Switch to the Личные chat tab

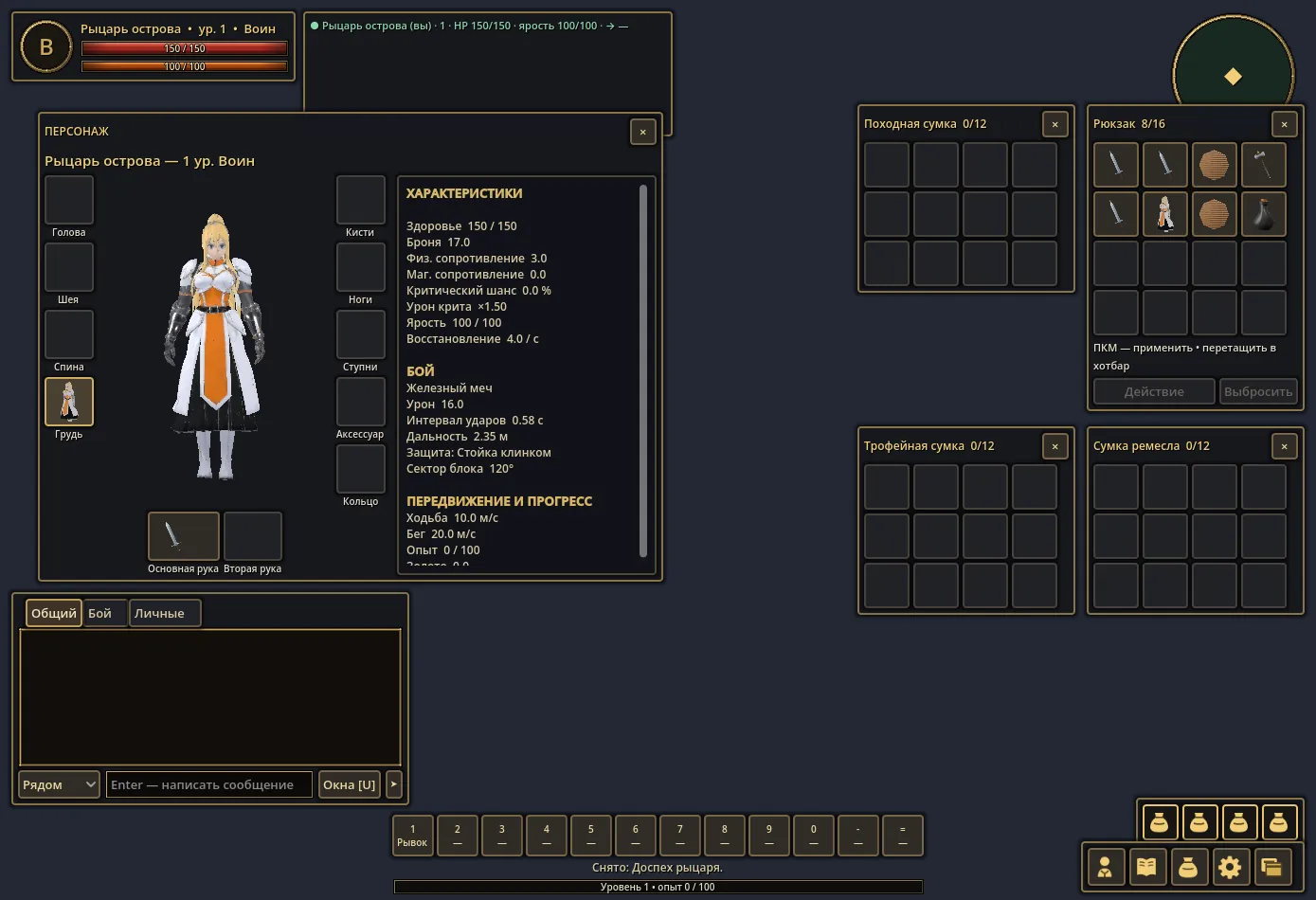pos(165,613)
